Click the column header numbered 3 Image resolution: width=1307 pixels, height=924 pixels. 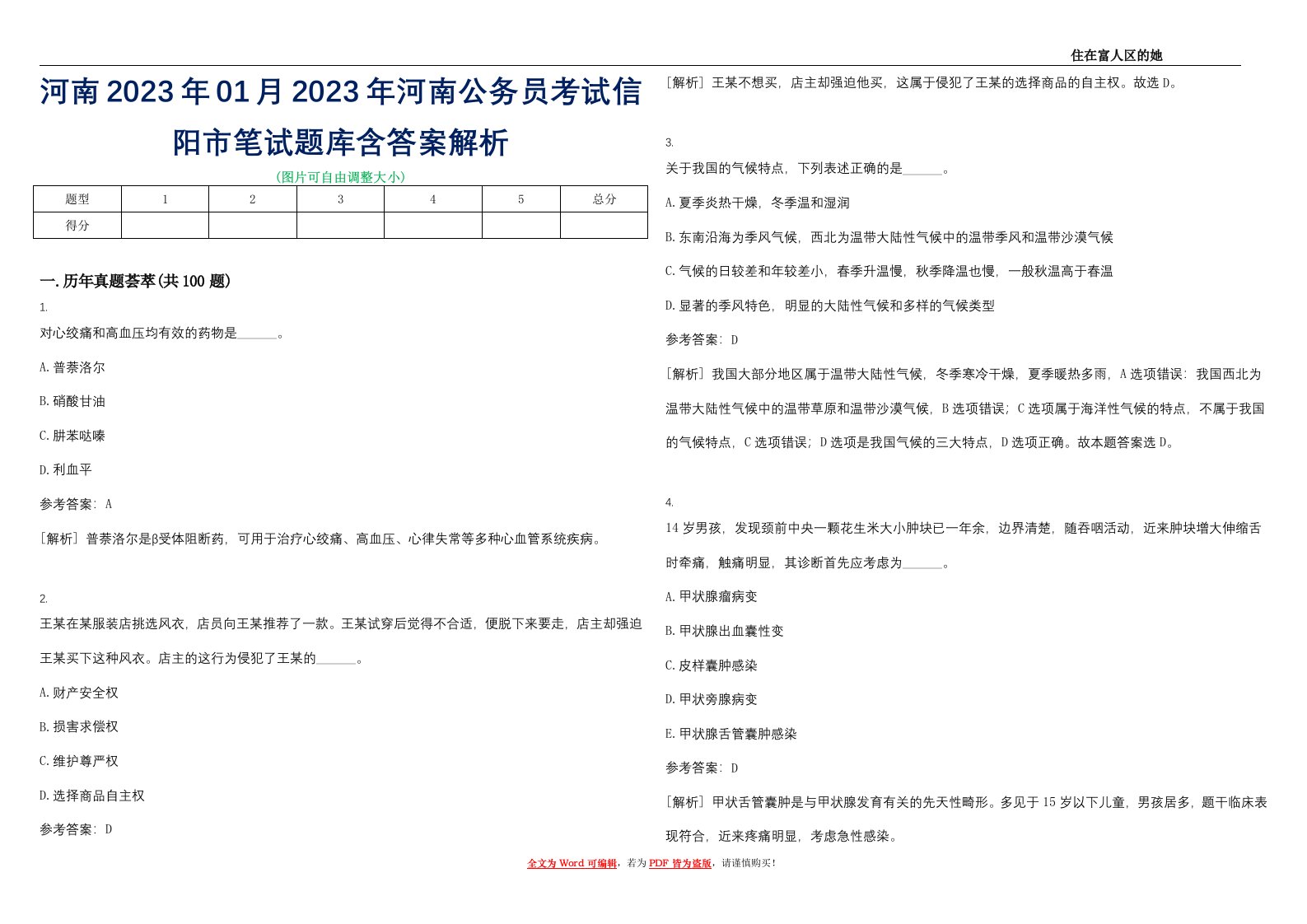tap(340, 199)
